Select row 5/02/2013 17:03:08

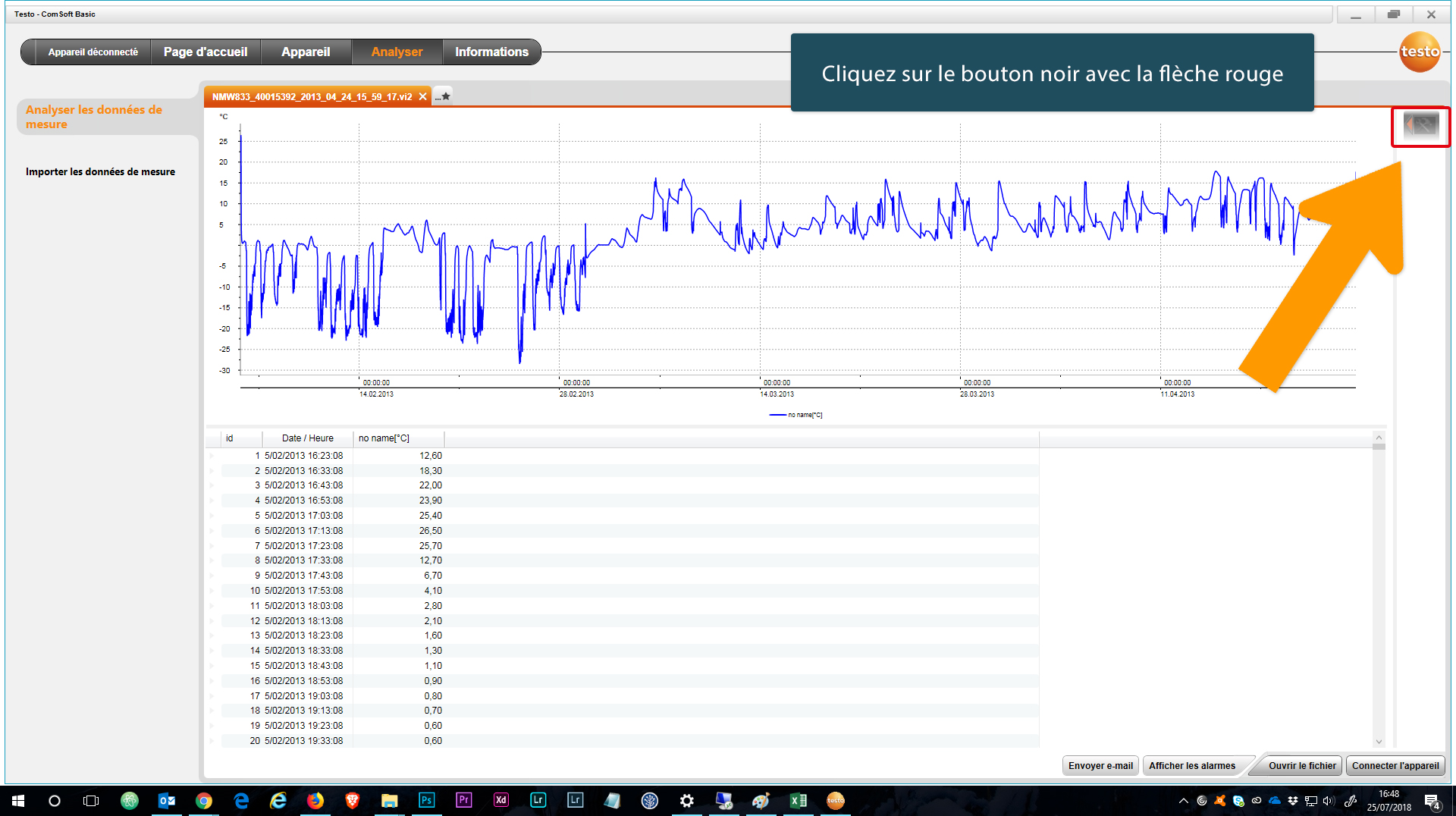pos(629,516)
